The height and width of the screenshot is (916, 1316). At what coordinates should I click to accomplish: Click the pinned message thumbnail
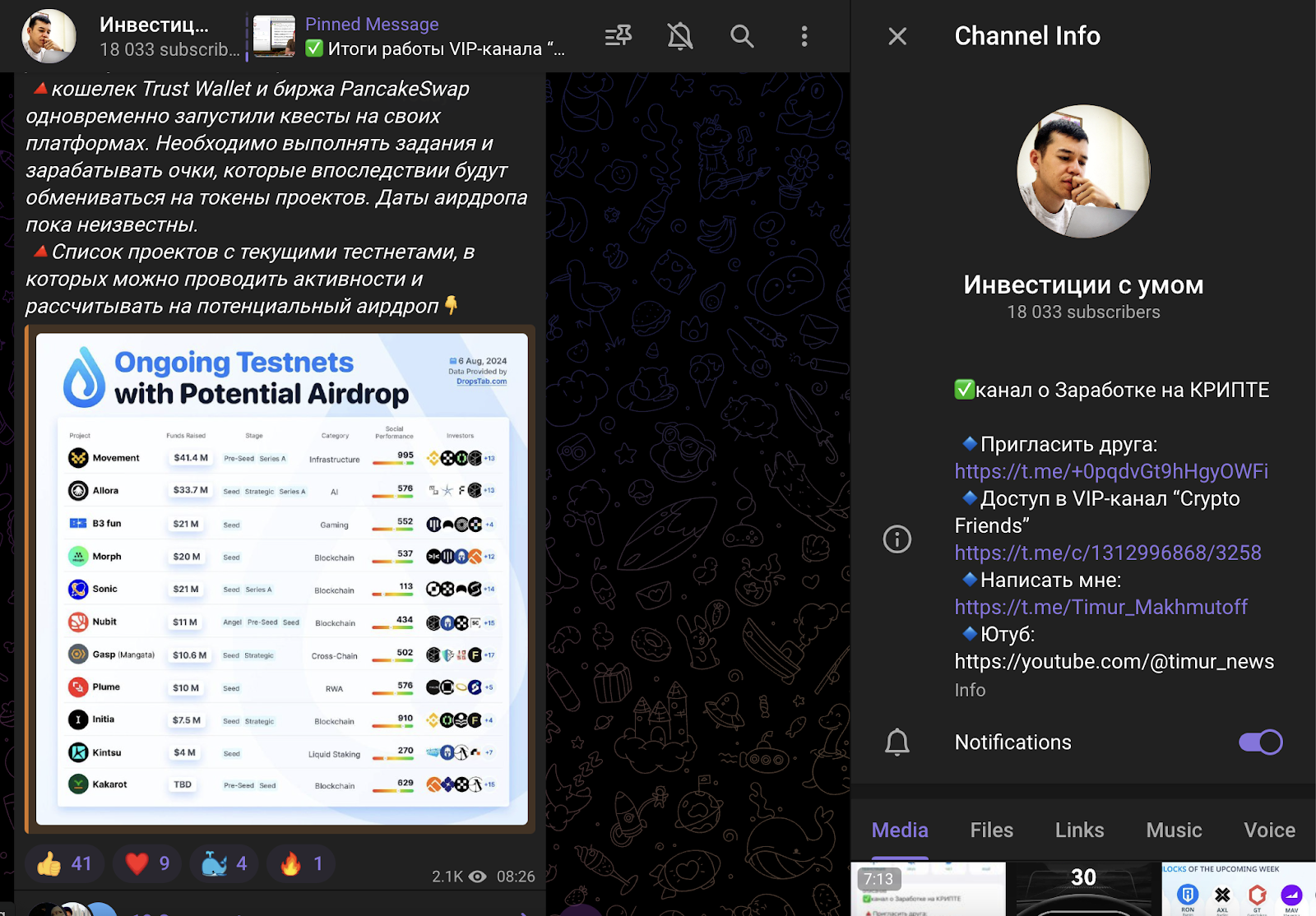(274, 36)
